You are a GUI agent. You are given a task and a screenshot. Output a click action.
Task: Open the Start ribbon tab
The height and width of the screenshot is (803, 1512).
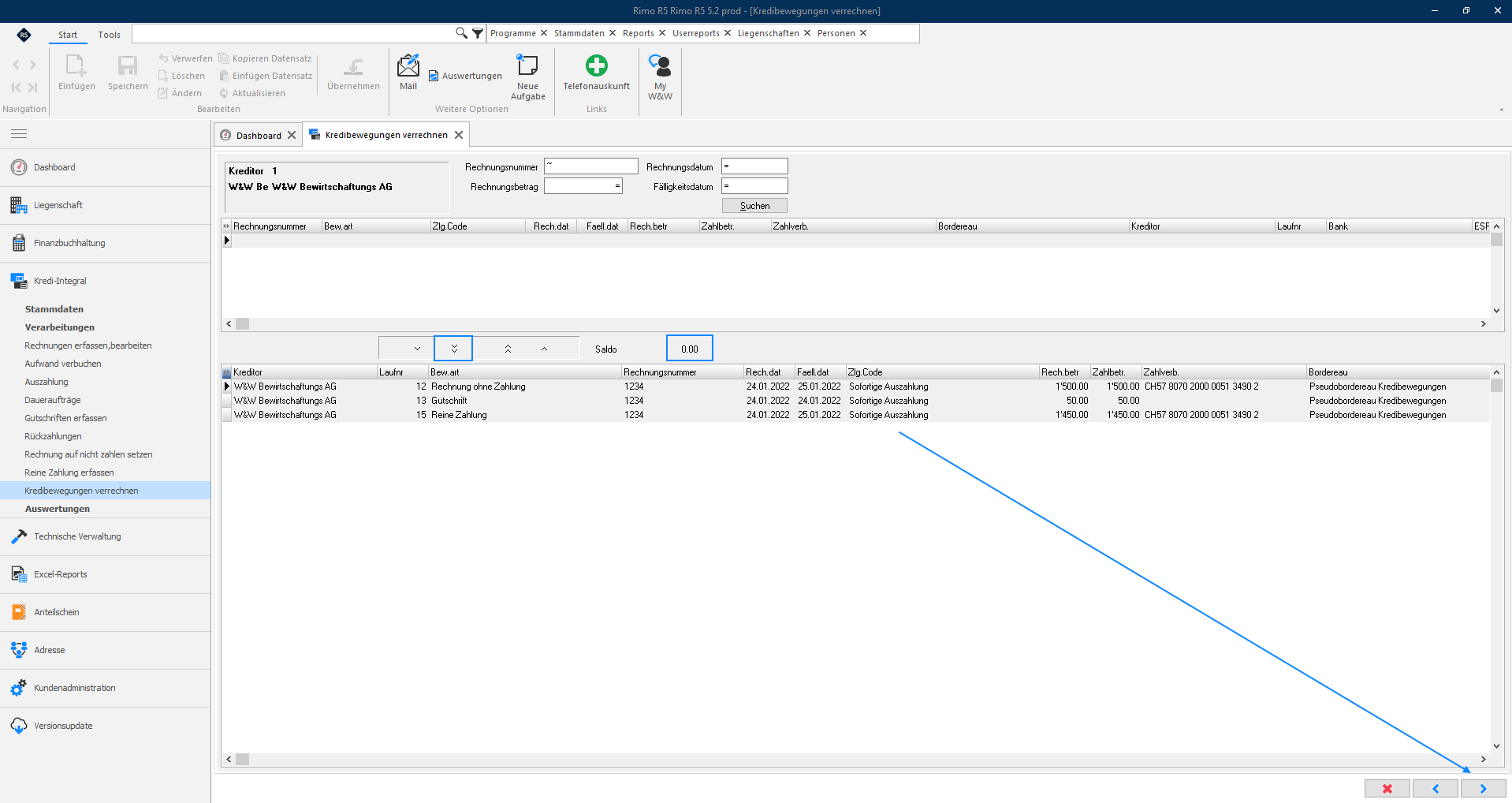pyautogui.click(x=68, y=35)
